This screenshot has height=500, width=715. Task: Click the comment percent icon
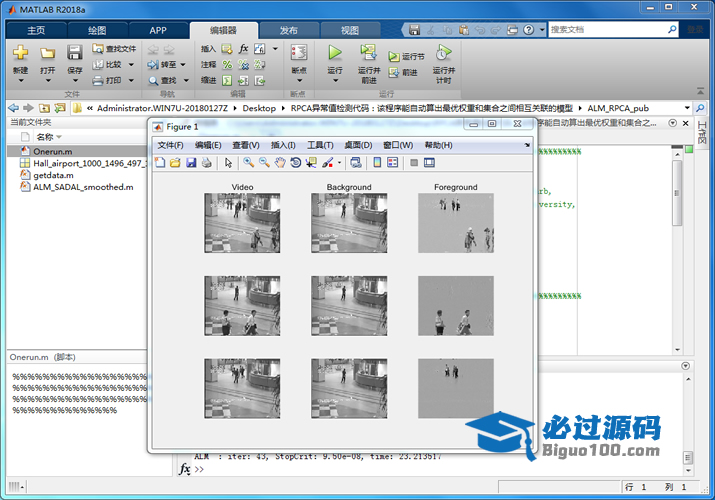227,65
